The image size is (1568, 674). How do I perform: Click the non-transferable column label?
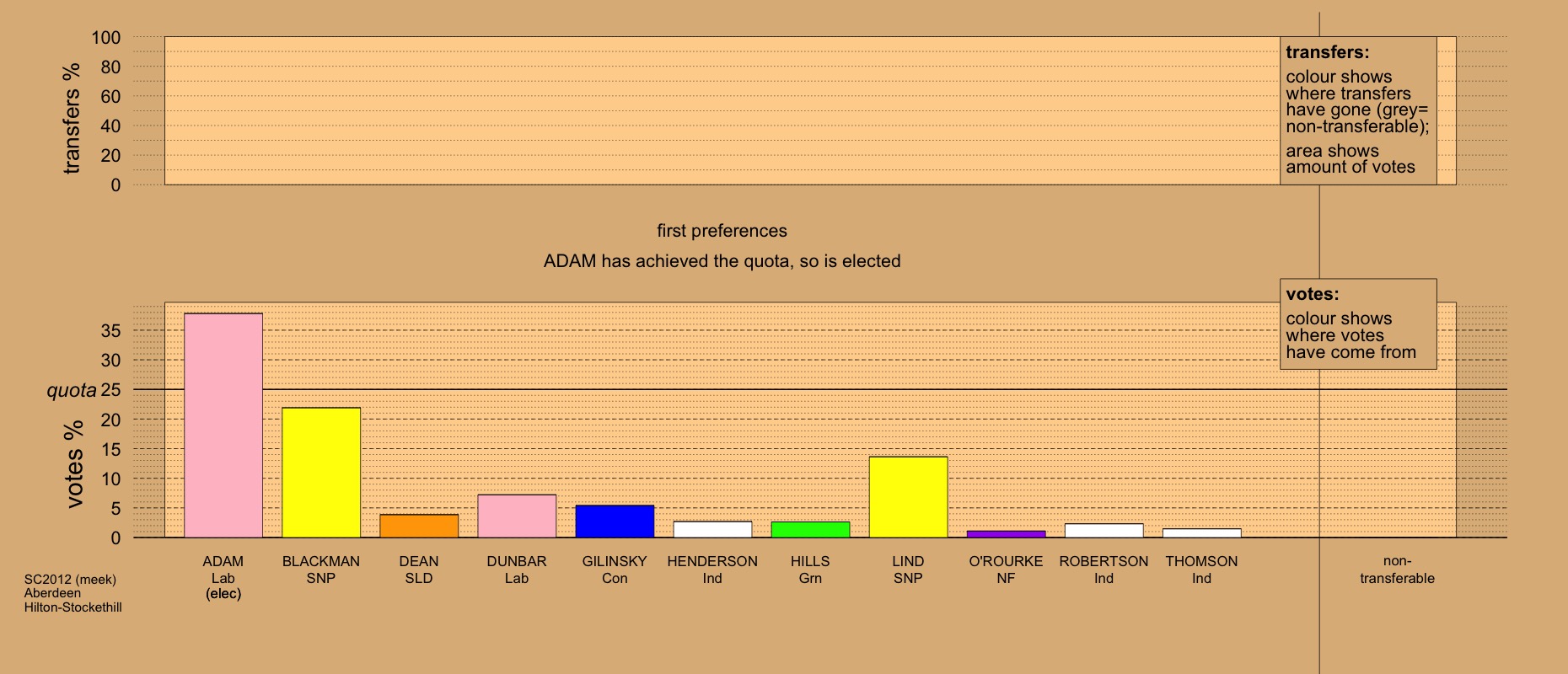[x=1397, y=570]
